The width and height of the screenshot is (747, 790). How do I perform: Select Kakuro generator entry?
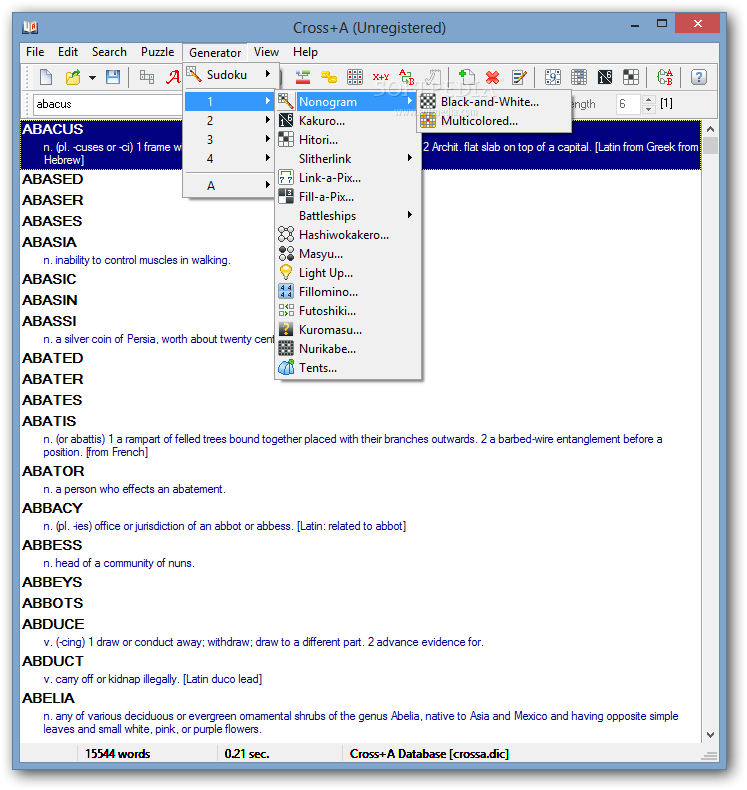(348, 121)
